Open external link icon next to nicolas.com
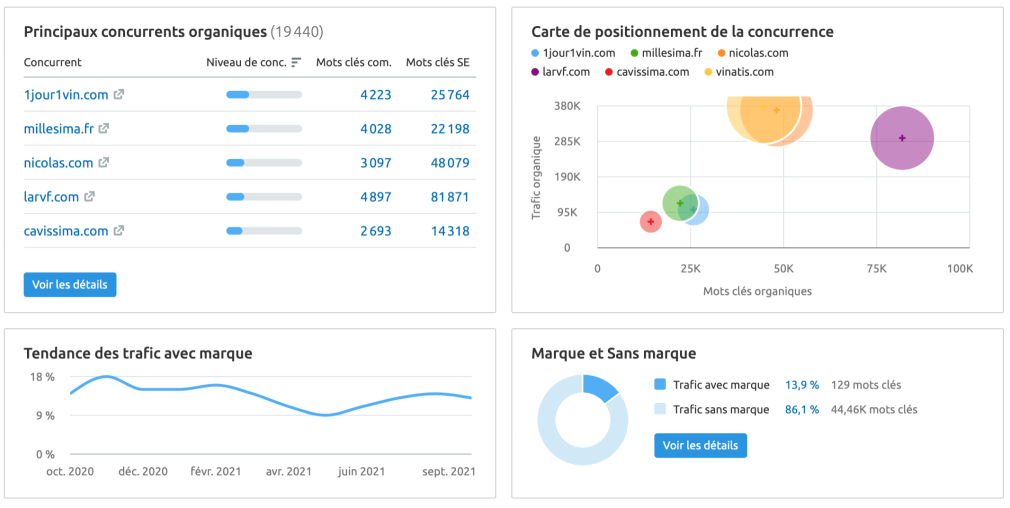 (103, 162)
